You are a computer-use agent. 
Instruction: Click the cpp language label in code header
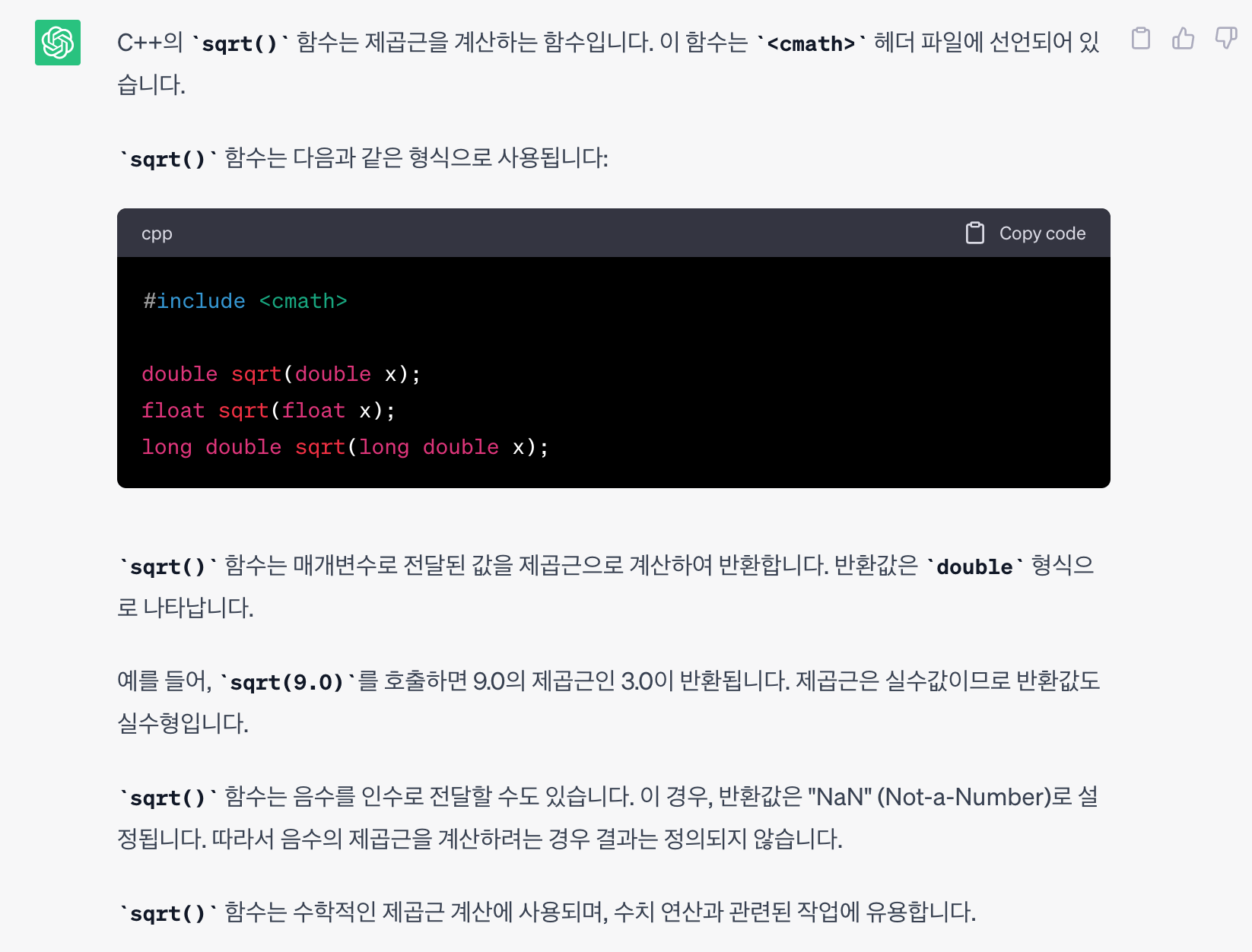click(157, 233)
